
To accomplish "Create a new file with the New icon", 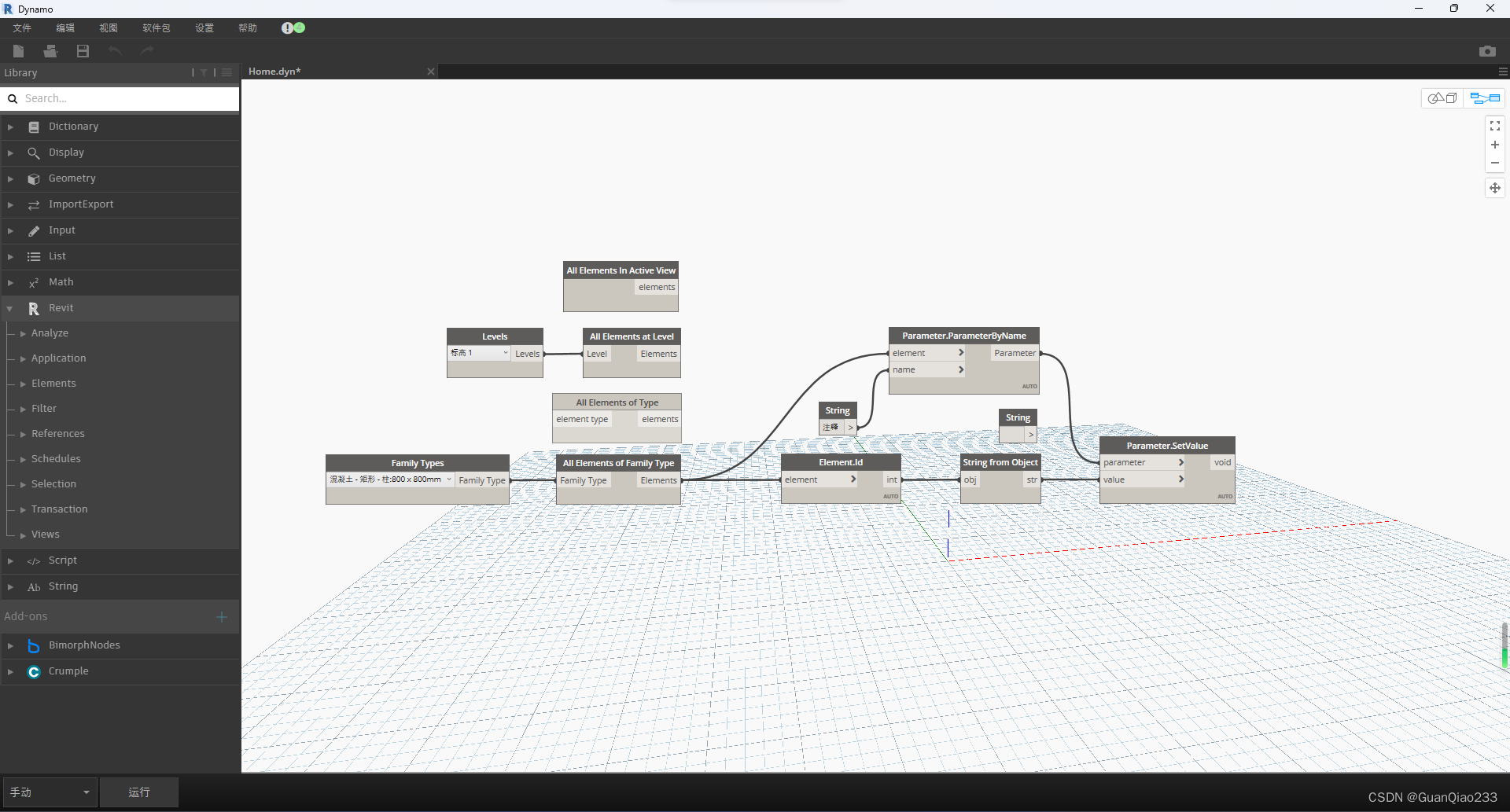I will tap(17, 50).
